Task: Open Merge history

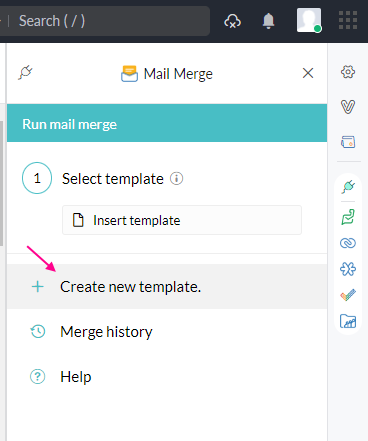Action: pyautogui.click(x=106, y=332)
